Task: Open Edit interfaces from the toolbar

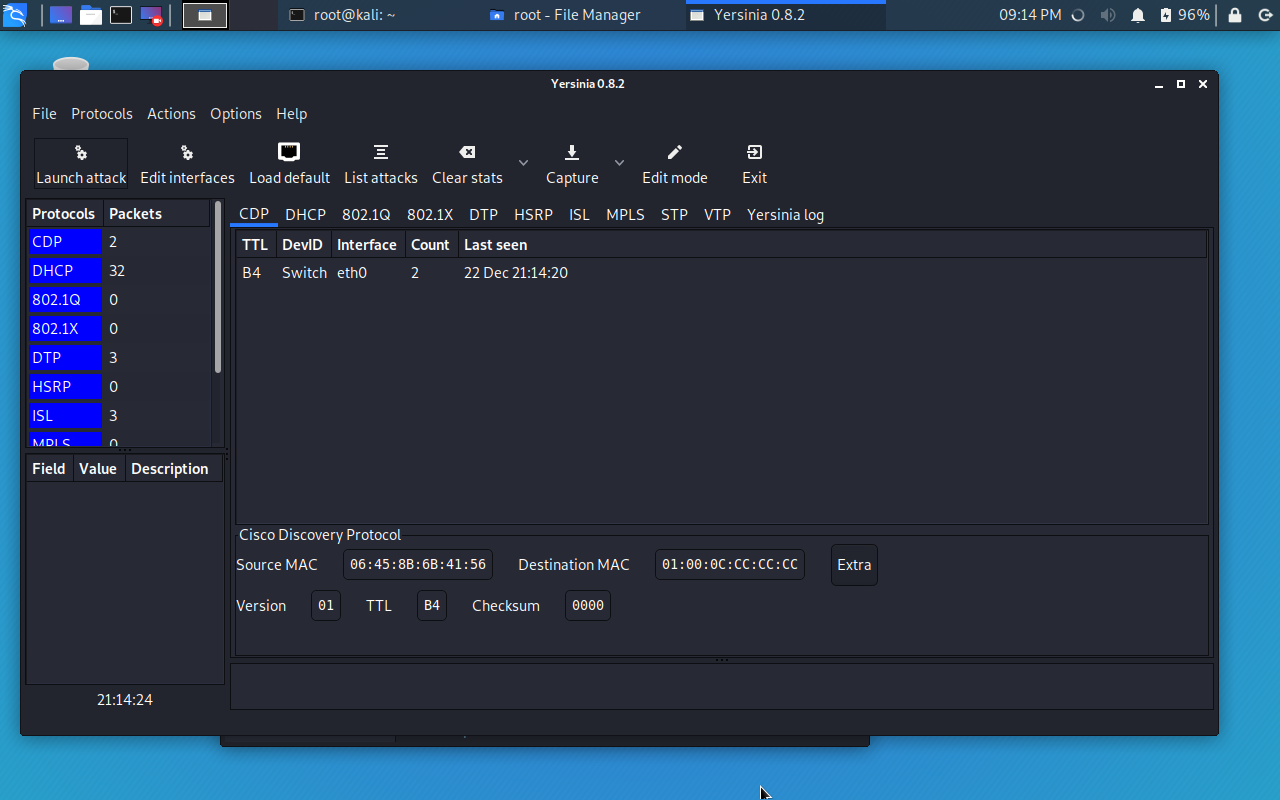Action: click(187, 164)
